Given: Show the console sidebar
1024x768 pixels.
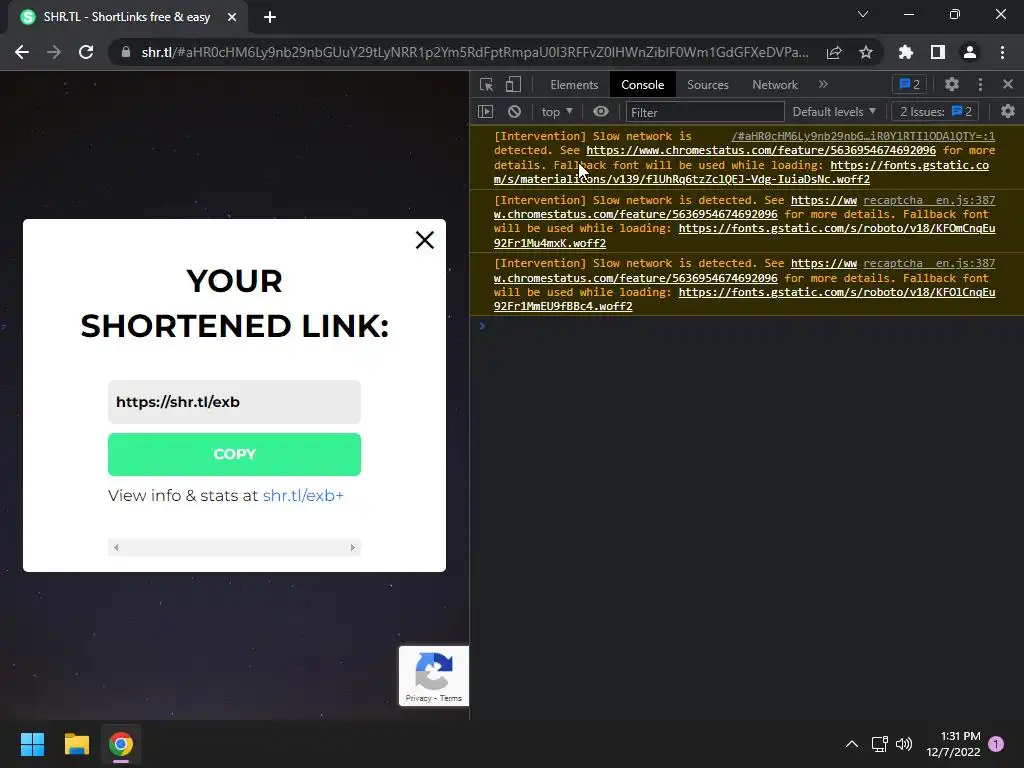Looking at the screenshot, I should tap(485, 112).
